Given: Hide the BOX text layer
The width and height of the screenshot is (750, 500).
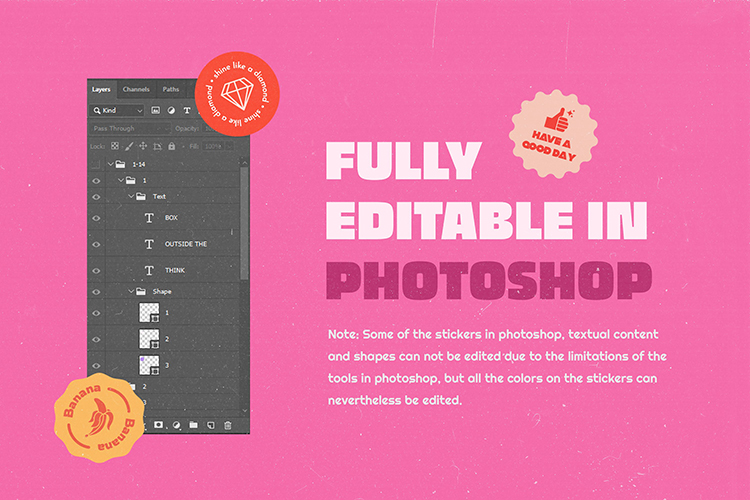Looking at the screenshot, I should (x=96, y=218).
